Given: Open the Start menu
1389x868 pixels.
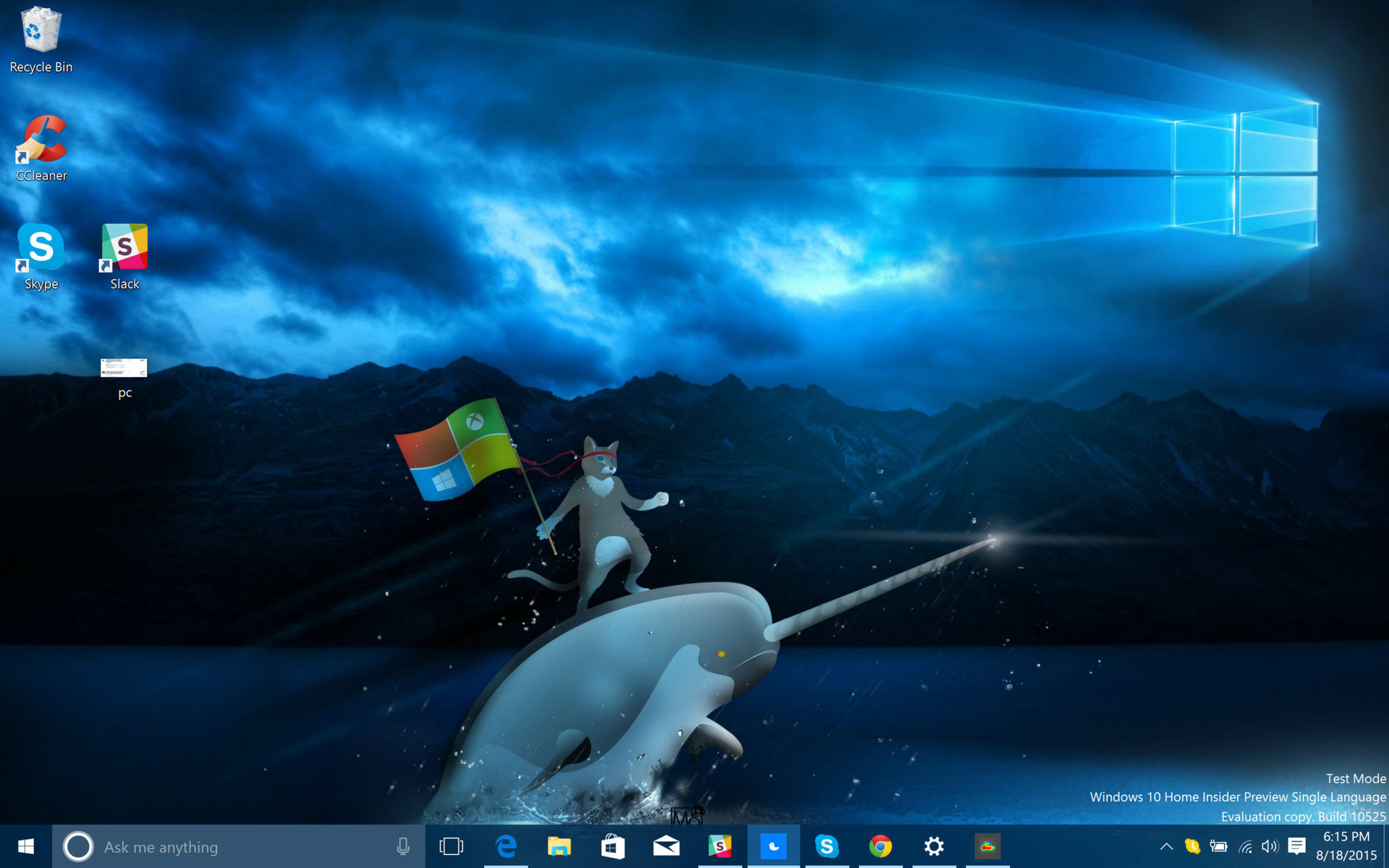Looking at the screenshot, I should click(26, 846).
